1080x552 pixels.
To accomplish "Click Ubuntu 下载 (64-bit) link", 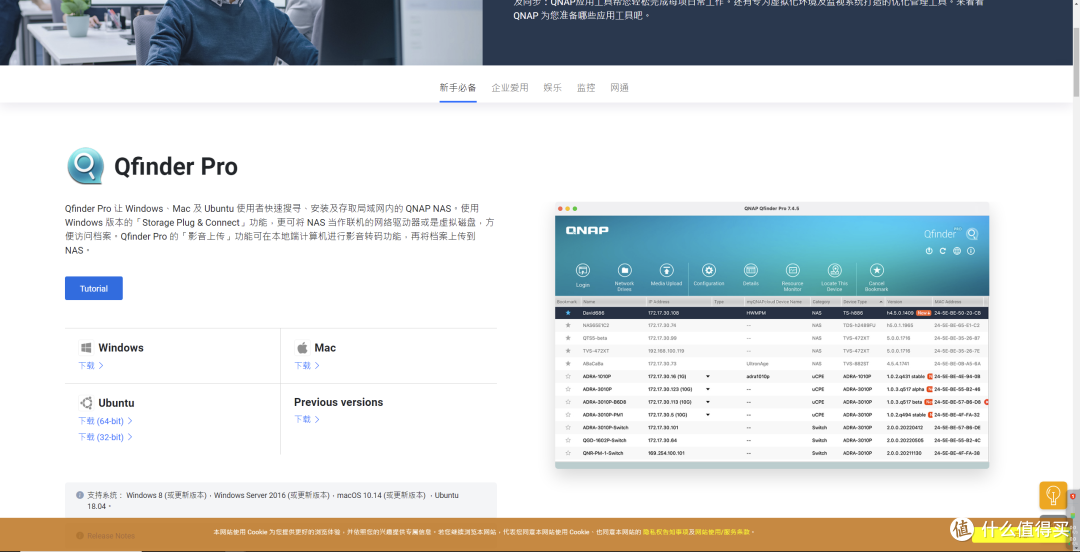I will tap(105, 420).
